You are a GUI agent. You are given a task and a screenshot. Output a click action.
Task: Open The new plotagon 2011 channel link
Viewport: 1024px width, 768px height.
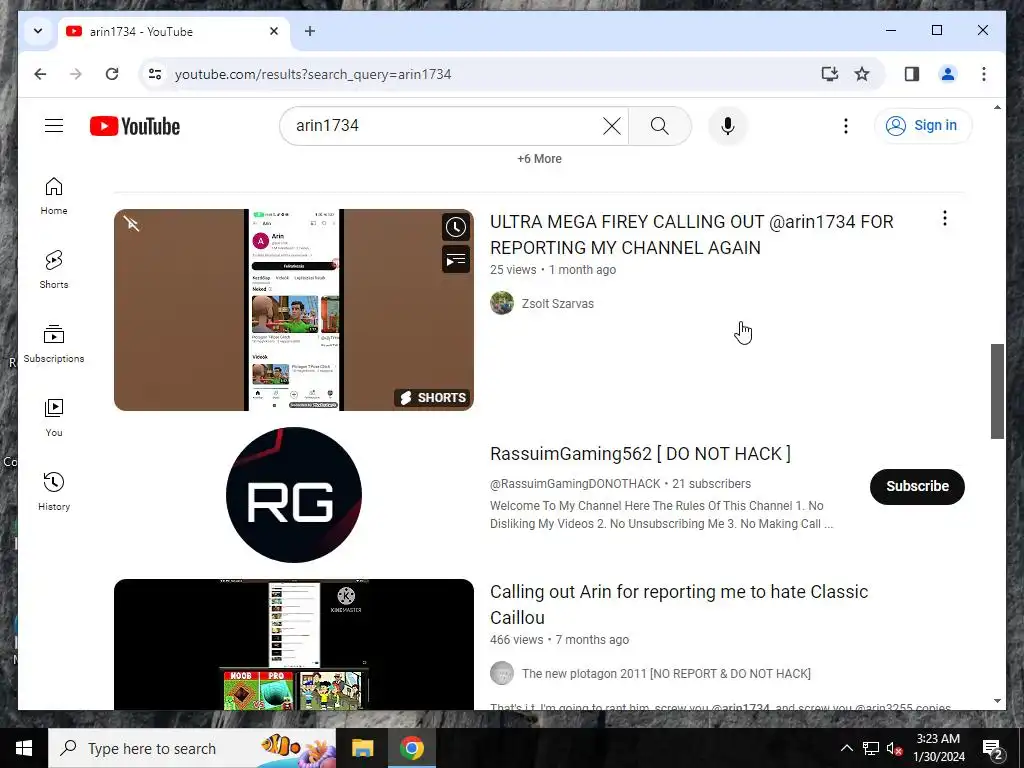coord(666,674)
